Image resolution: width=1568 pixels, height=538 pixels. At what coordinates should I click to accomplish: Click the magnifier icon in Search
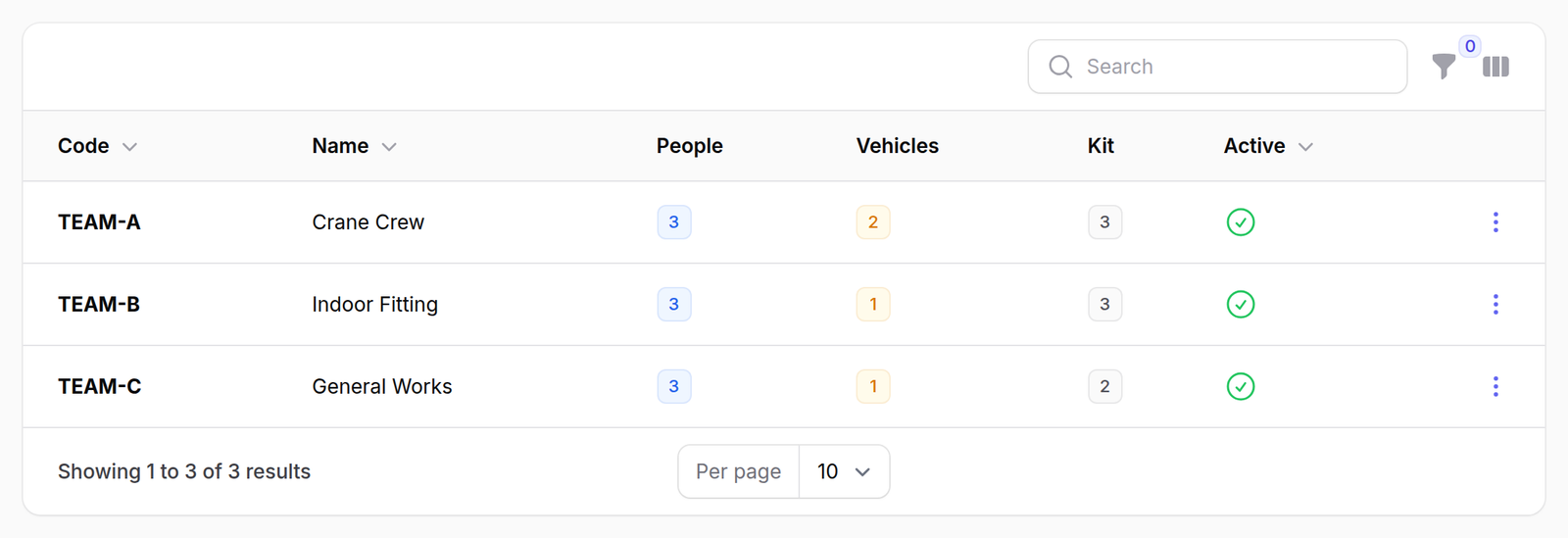[1060, 67]
